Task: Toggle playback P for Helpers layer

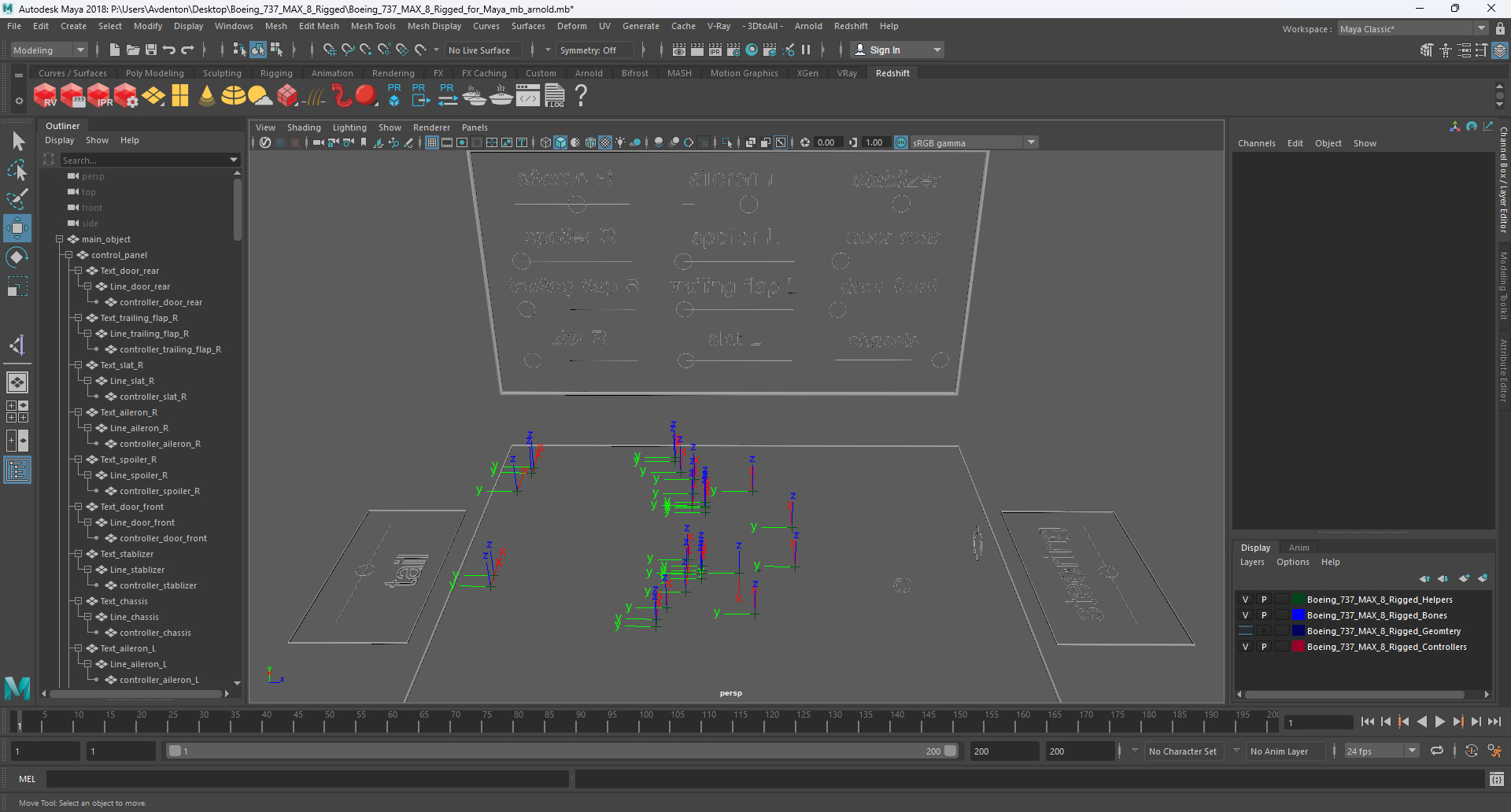Action: (x=1264, y=600)
